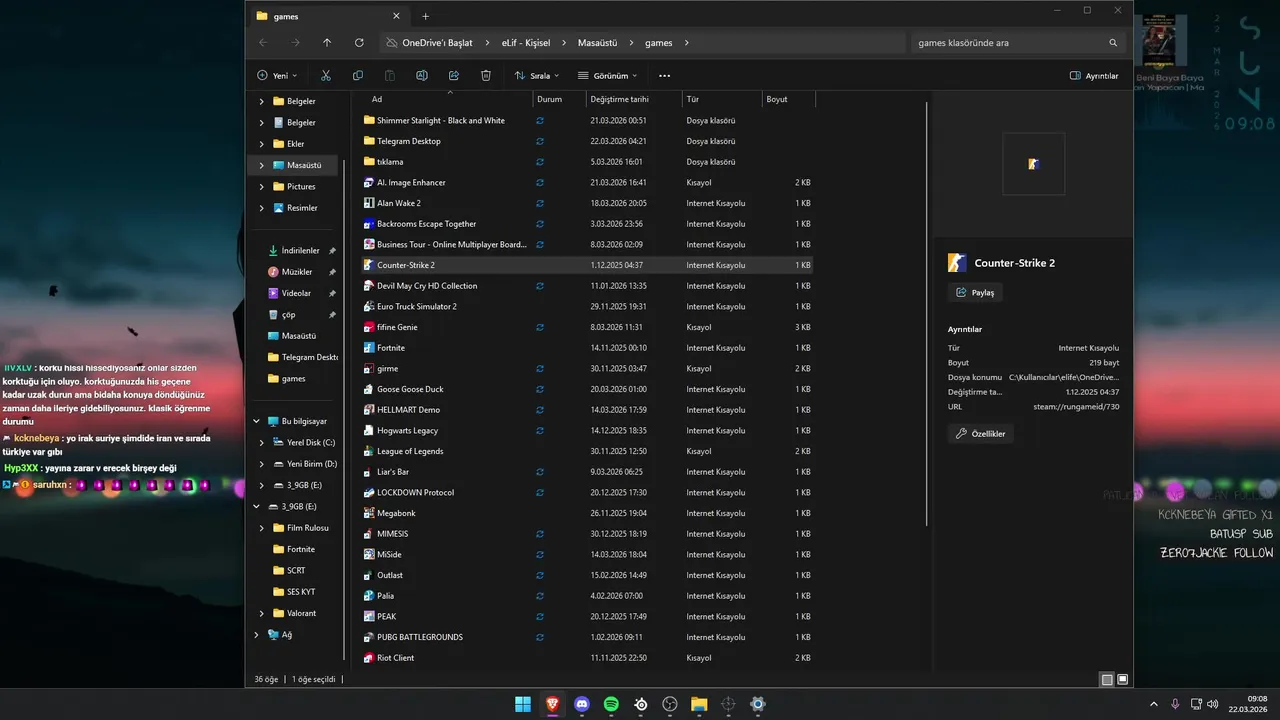Click the Delete trash icon in toolbar

pos(486,75)
